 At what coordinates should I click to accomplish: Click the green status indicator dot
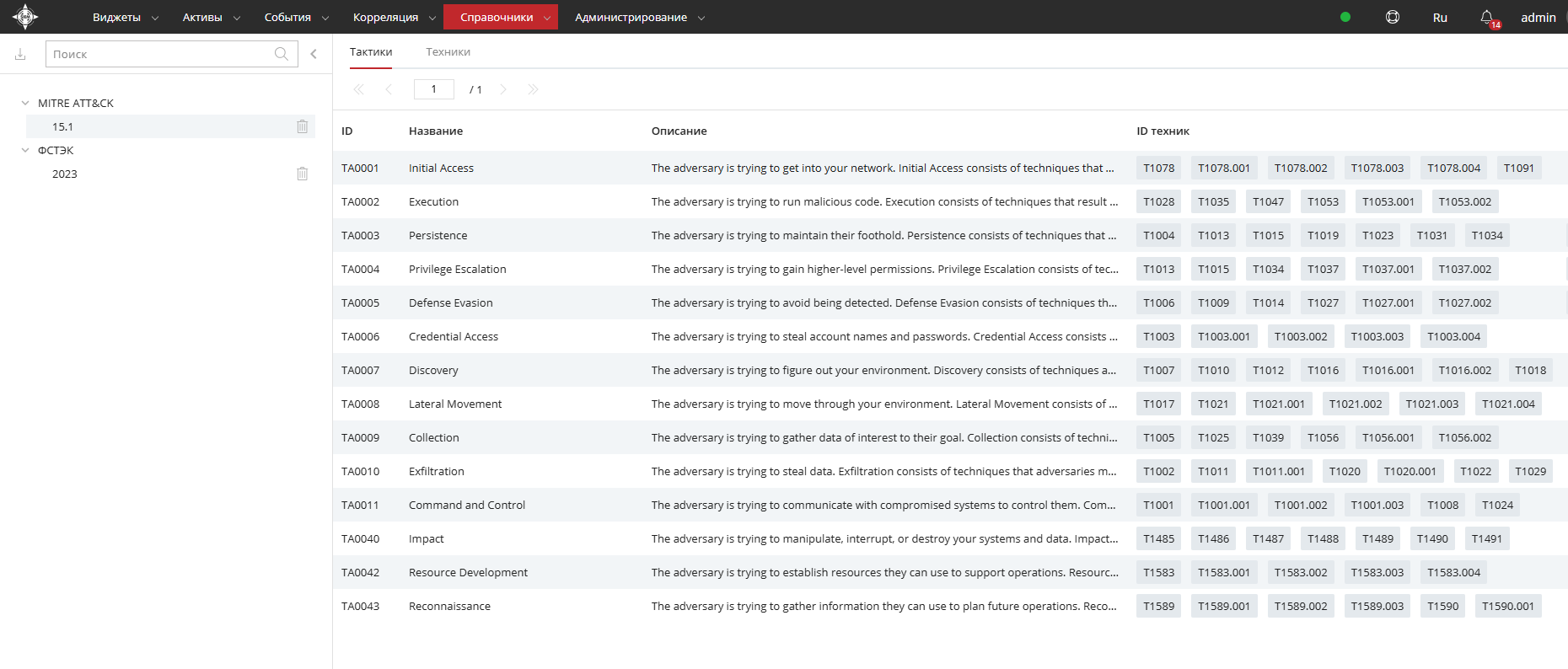point(1345,17)
